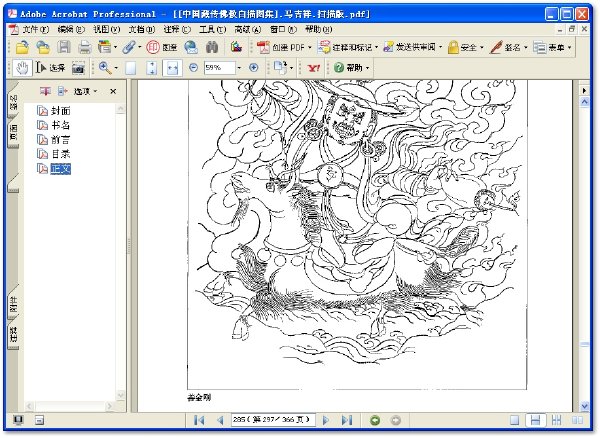Viewport: 600px width, 438px height.
Task: Select the Snapshot camera tool
Action: pos(78,68)
